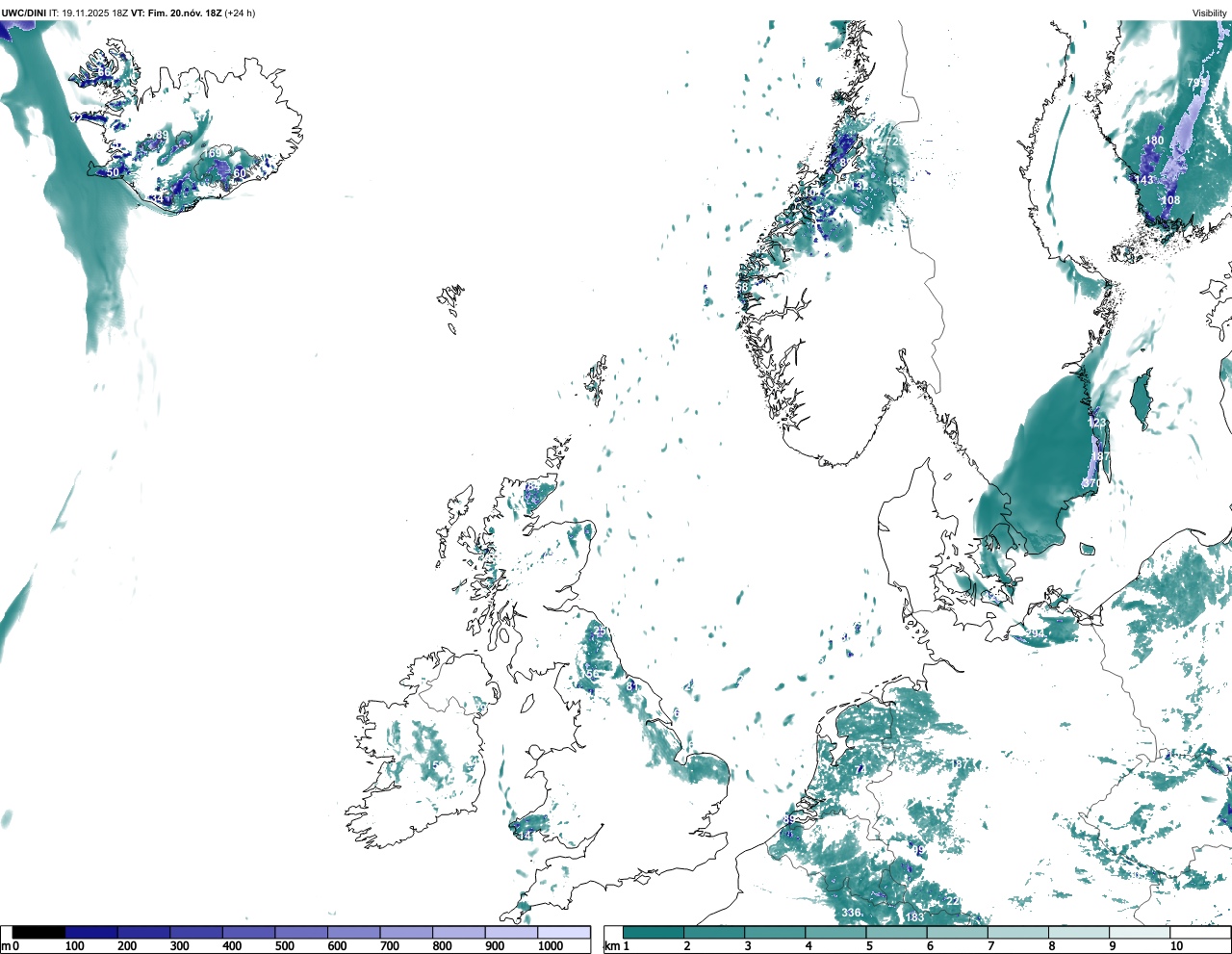
Task: Click the "Visibility" title text
Action: point(1210,13)
